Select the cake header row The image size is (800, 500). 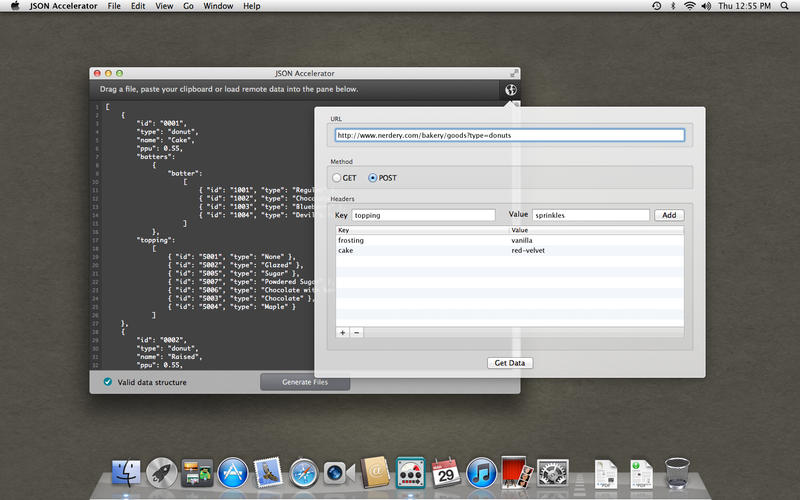(510, 251)
